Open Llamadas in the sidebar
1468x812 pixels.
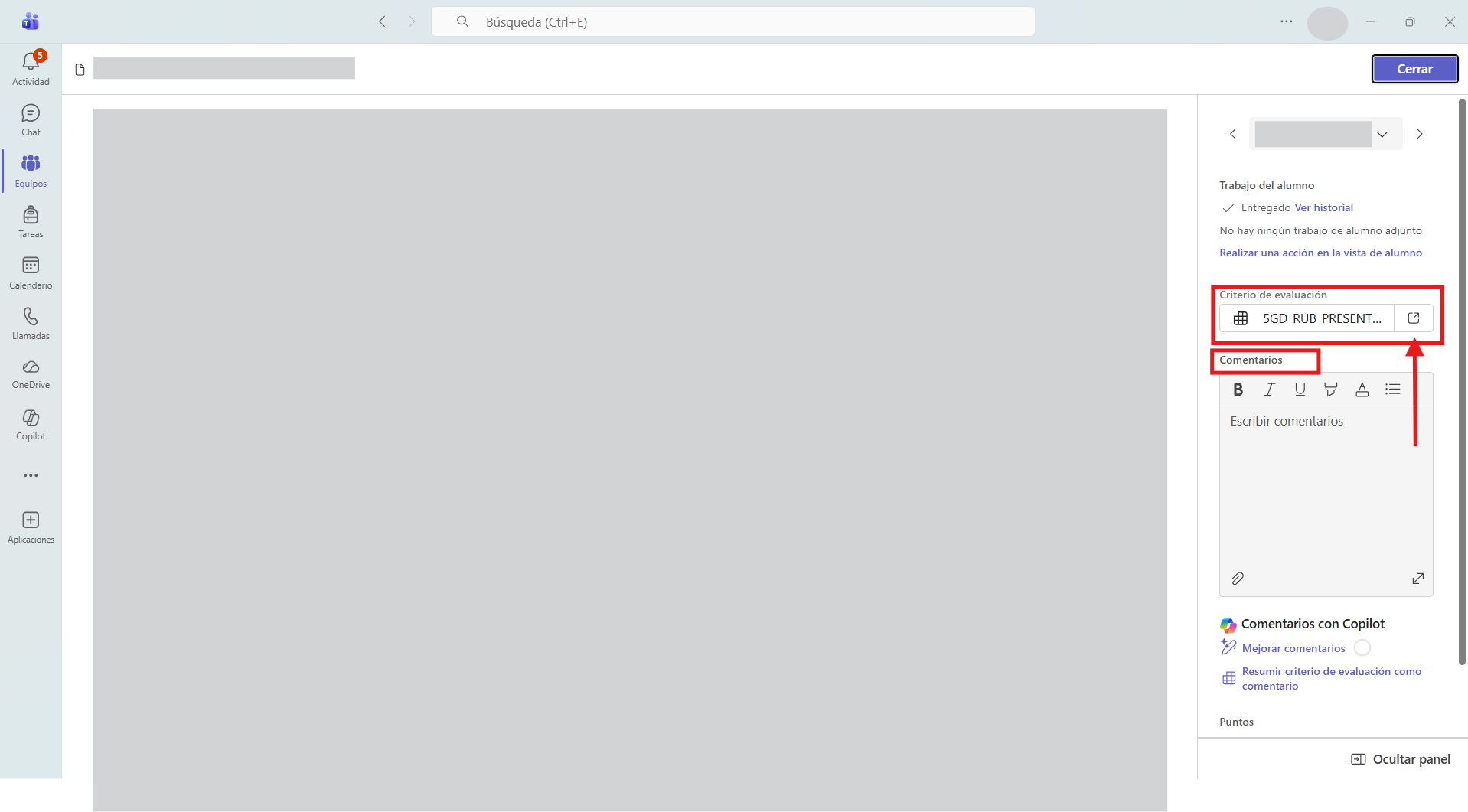coord(31,324)
